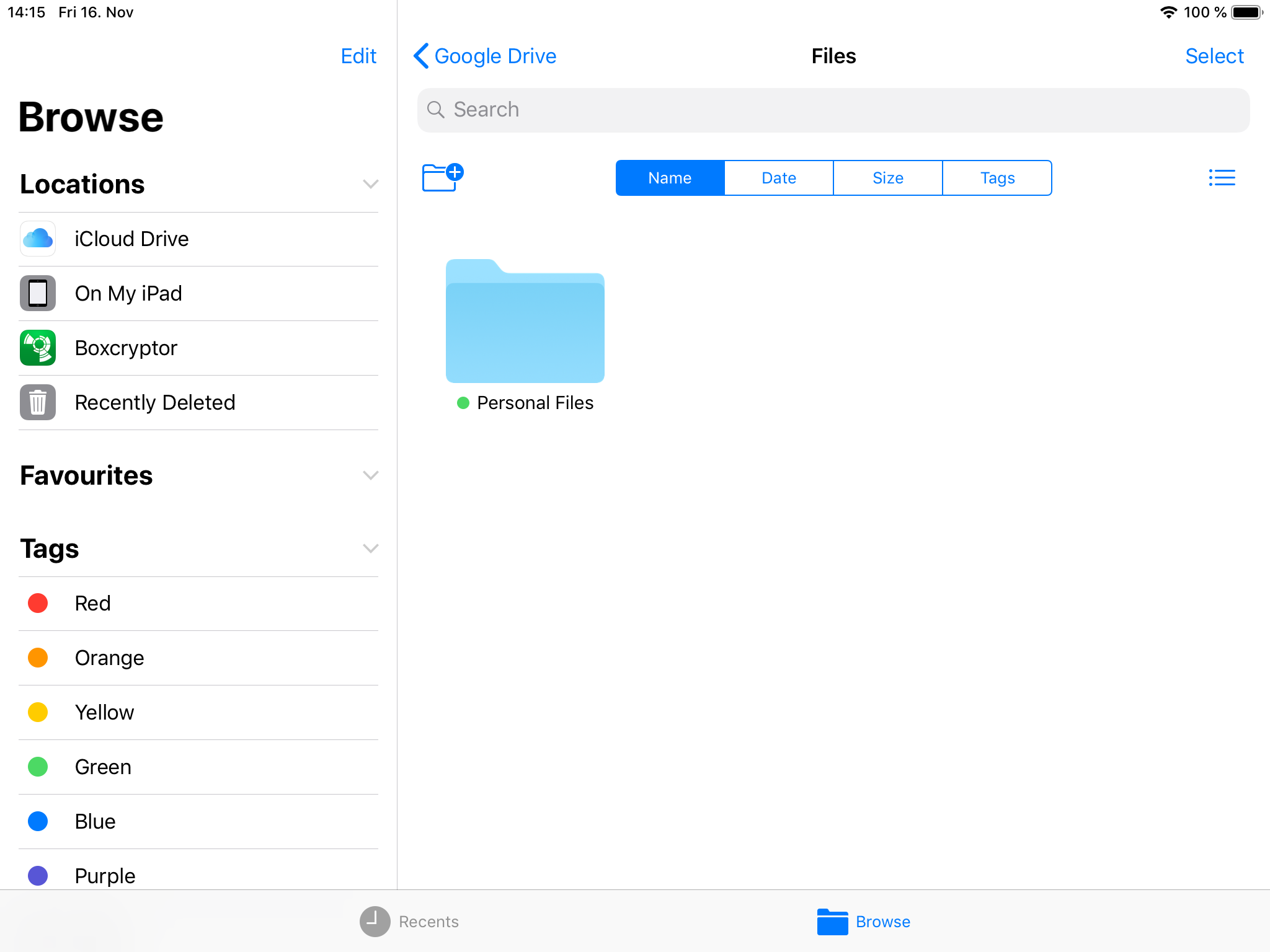1270x952 pixels.
Task: Tap Edit in the sidebar header
Action: 358,56
